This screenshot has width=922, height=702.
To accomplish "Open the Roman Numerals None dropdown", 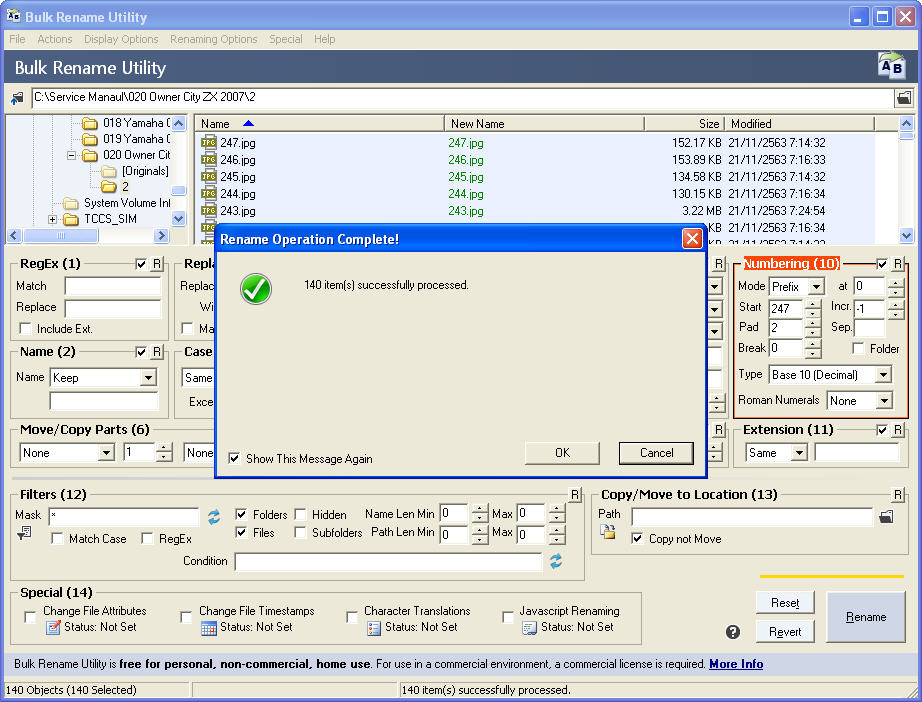I will pos(884,401).
